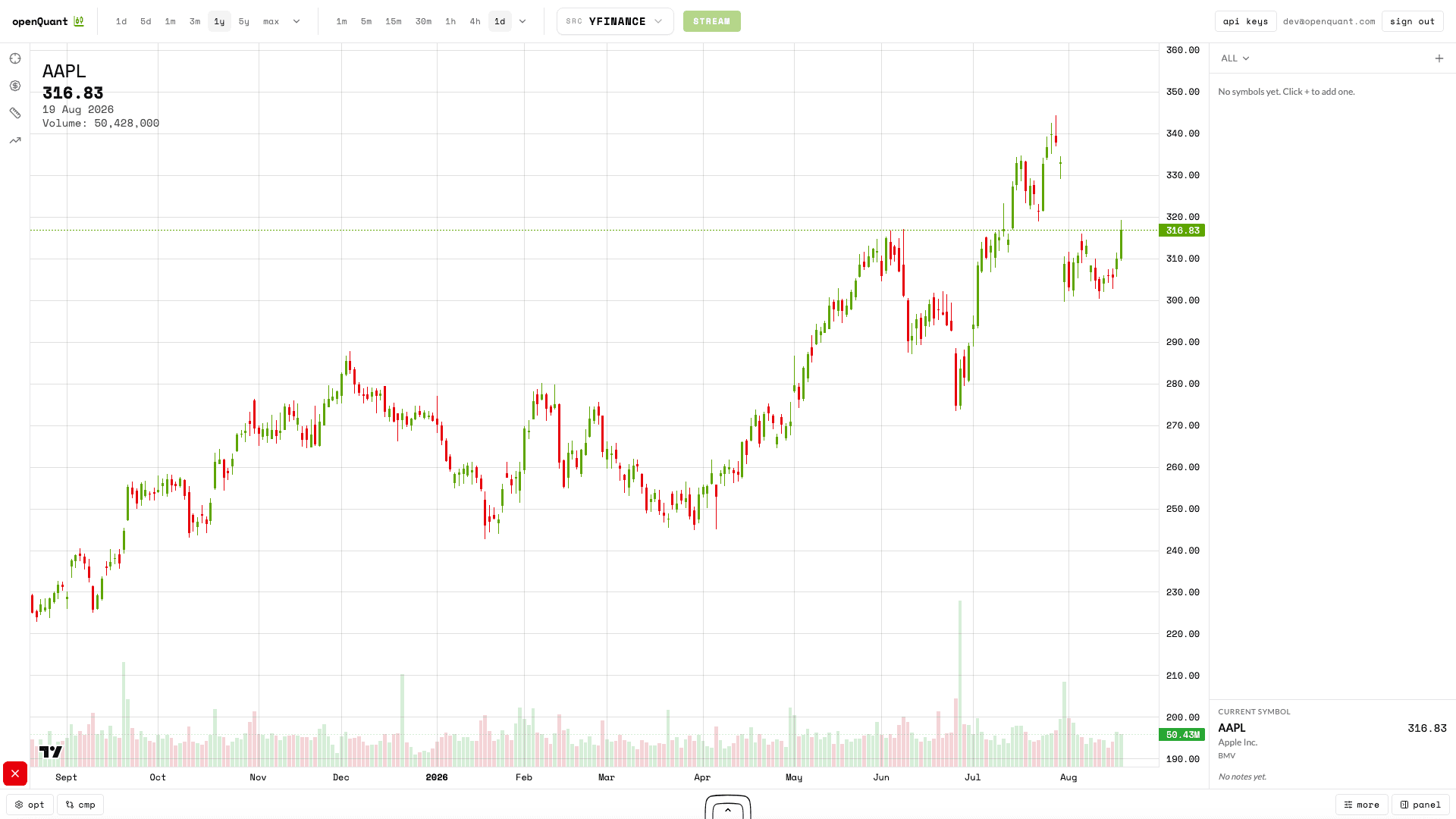Click the Apr label on time axis
The width and height of the screenshot is (1456, 819).
(x=702, y=777)
